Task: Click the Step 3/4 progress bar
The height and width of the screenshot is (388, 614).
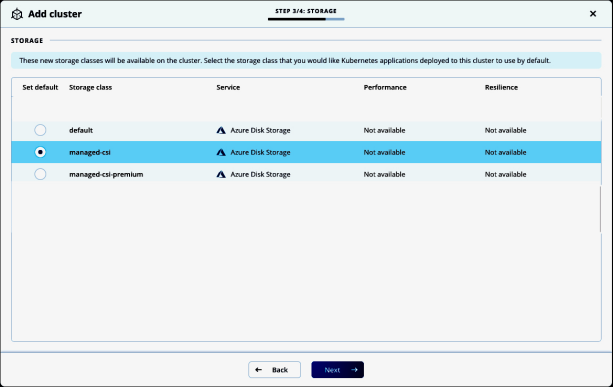Action: [x=306, y=19]
